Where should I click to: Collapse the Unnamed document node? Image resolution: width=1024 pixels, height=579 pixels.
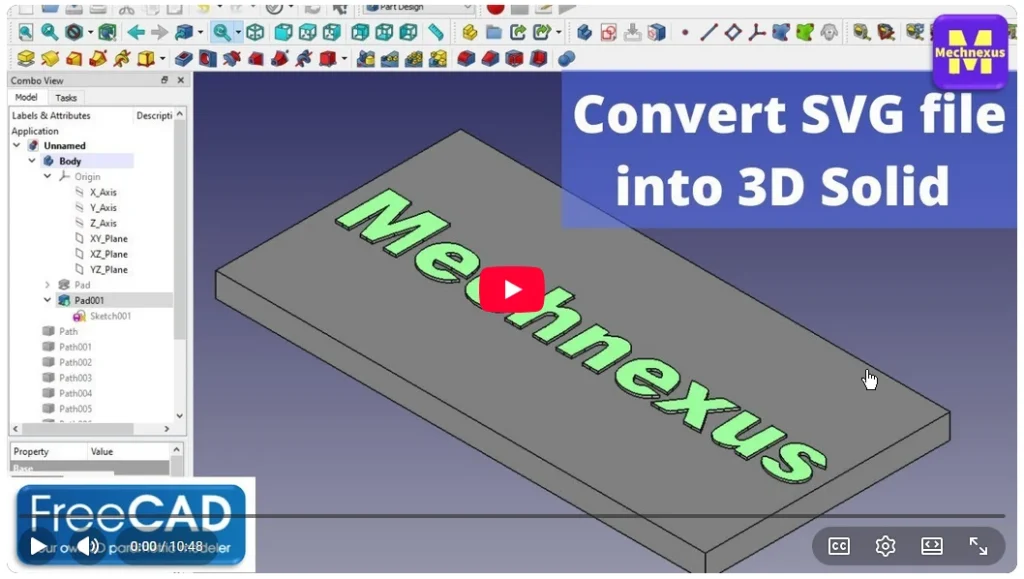tap(16, 146)
